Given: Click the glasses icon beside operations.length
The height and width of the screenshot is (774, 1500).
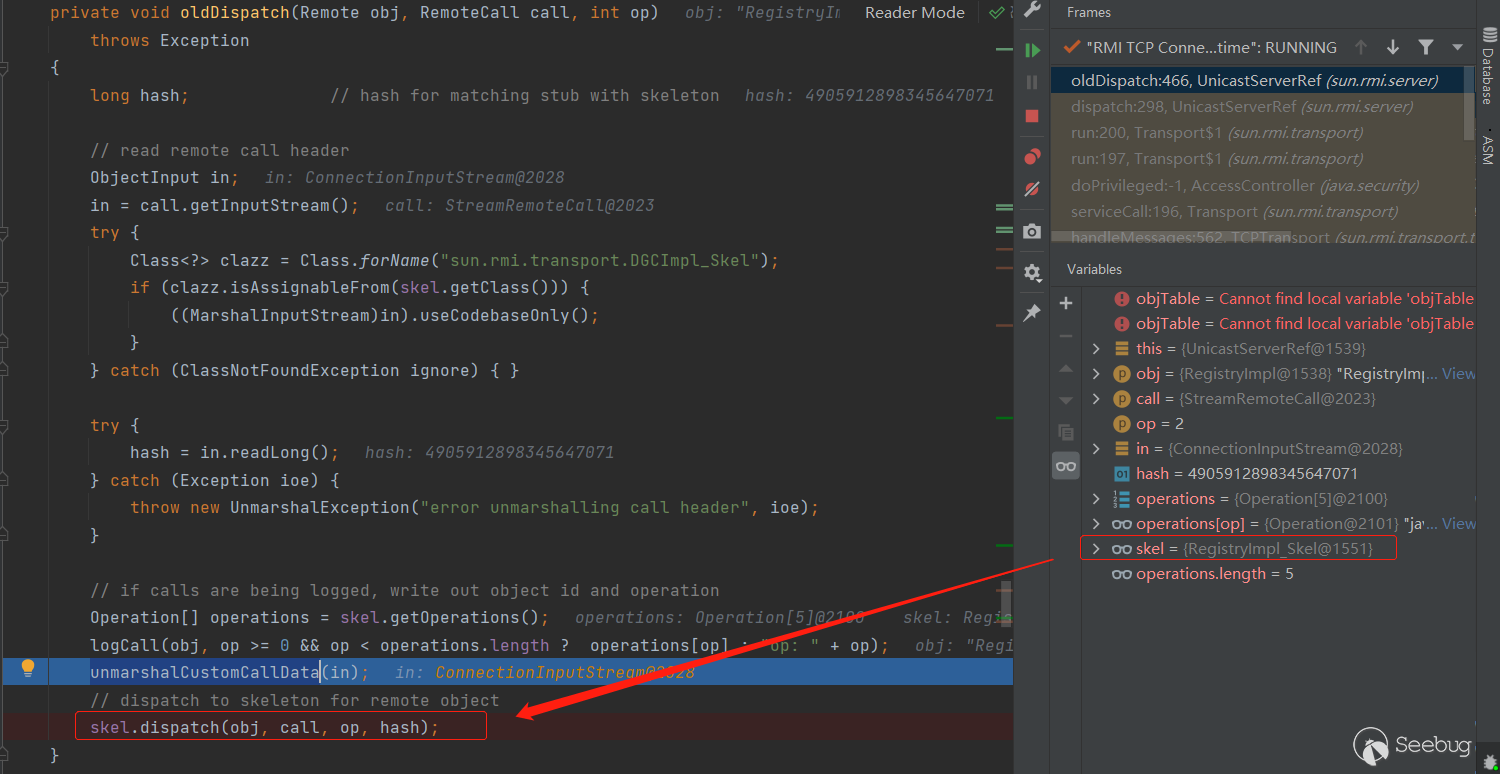Looking at the screenshot, I should (1122, 574).
